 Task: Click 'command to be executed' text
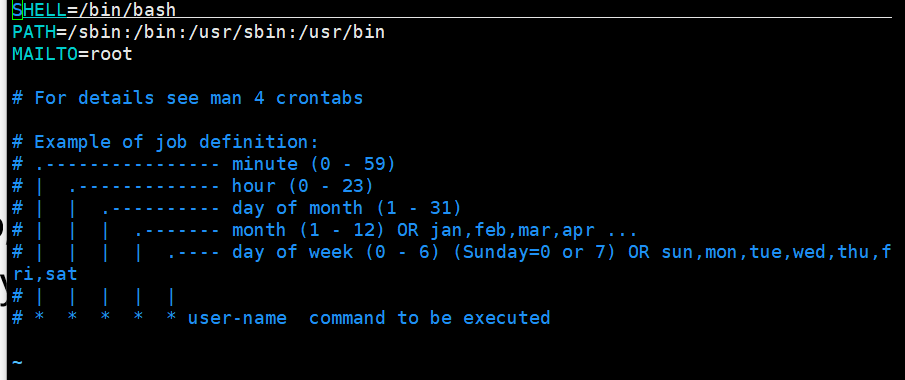[x=429, y=318]
